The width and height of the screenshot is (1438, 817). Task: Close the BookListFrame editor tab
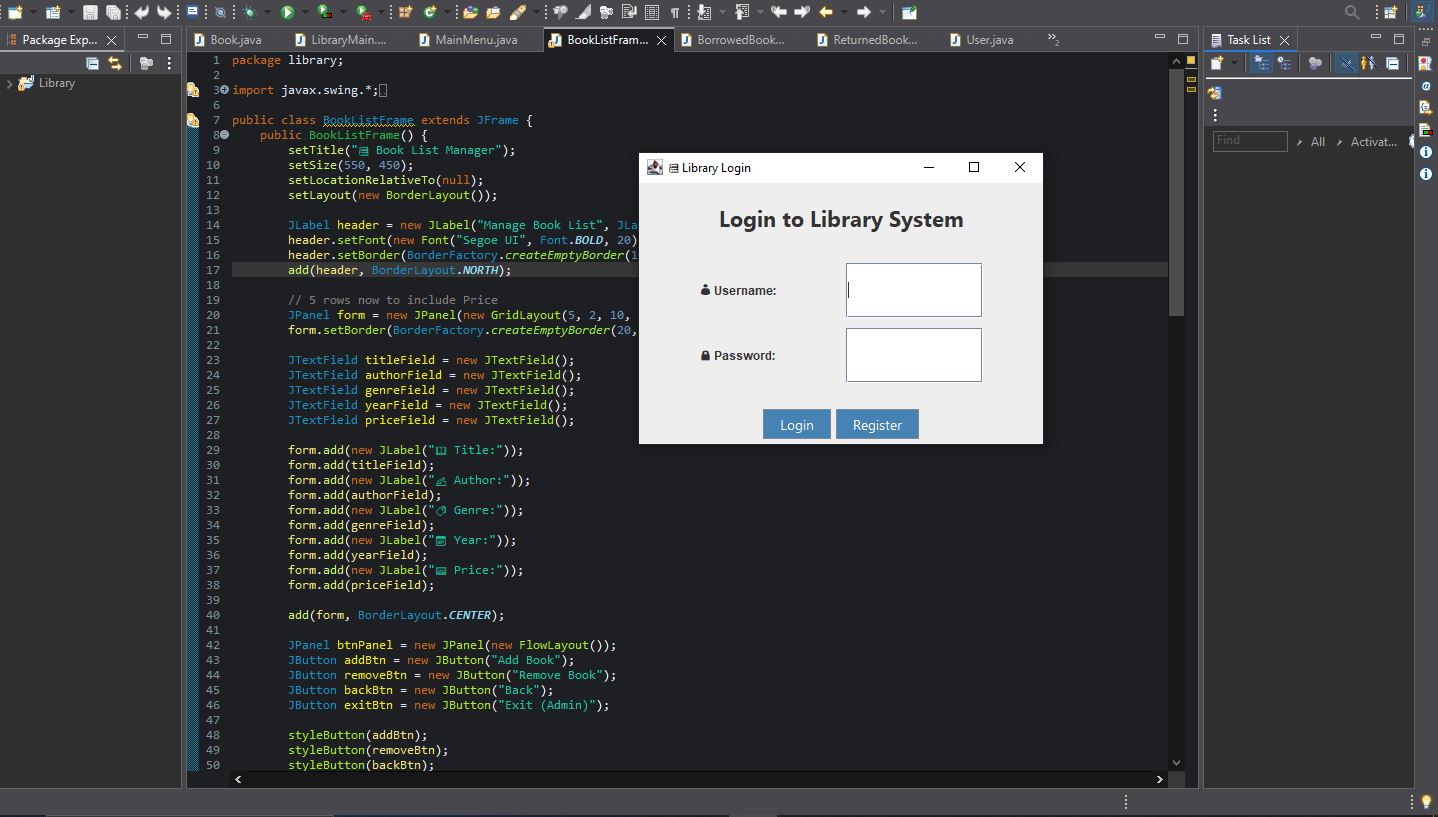661,40
